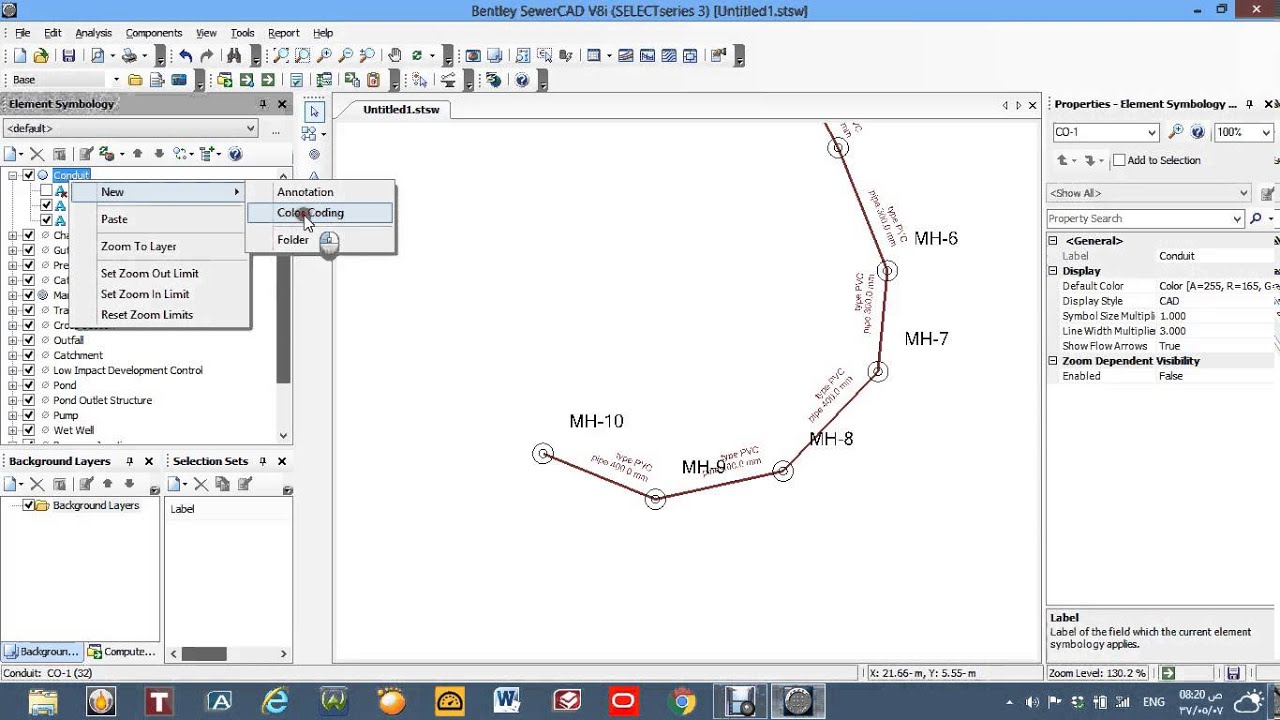This screenshot has width=1280, height=720.
Task: Open Find with the binoculars icon
Action: tap(234, 56)
